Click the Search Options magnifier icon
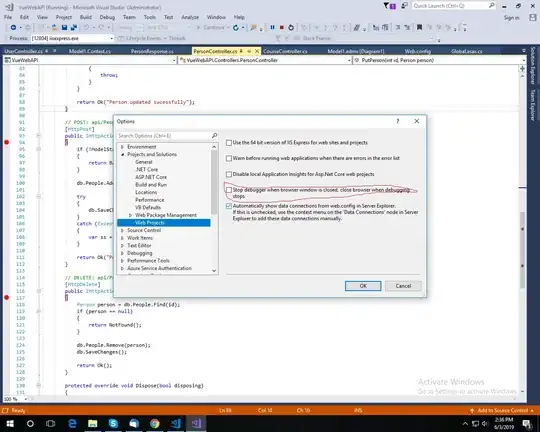 [x=214, y=136]
